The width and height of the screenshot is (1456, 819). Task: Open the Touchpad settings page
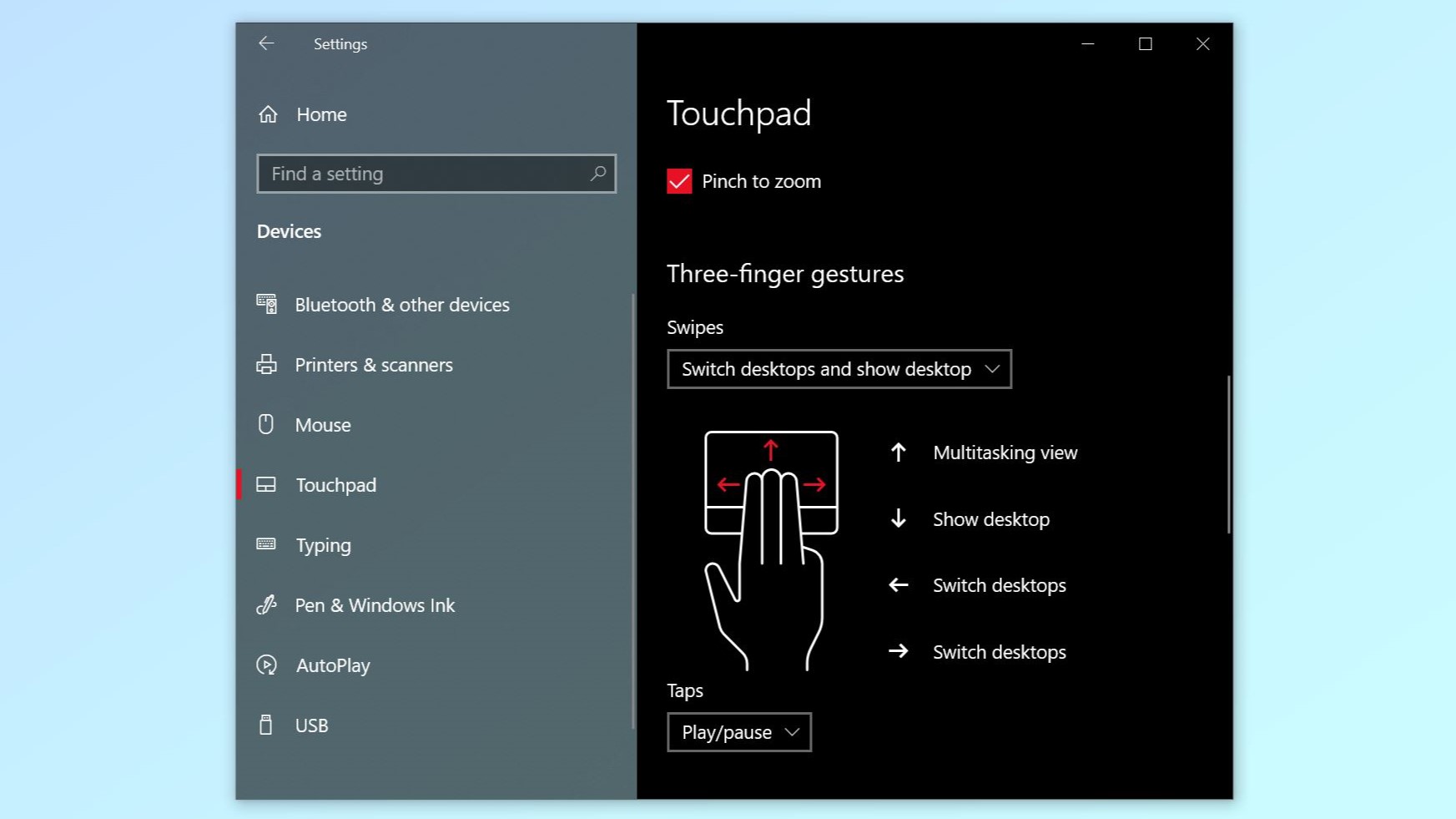click(x=336, y=485)
